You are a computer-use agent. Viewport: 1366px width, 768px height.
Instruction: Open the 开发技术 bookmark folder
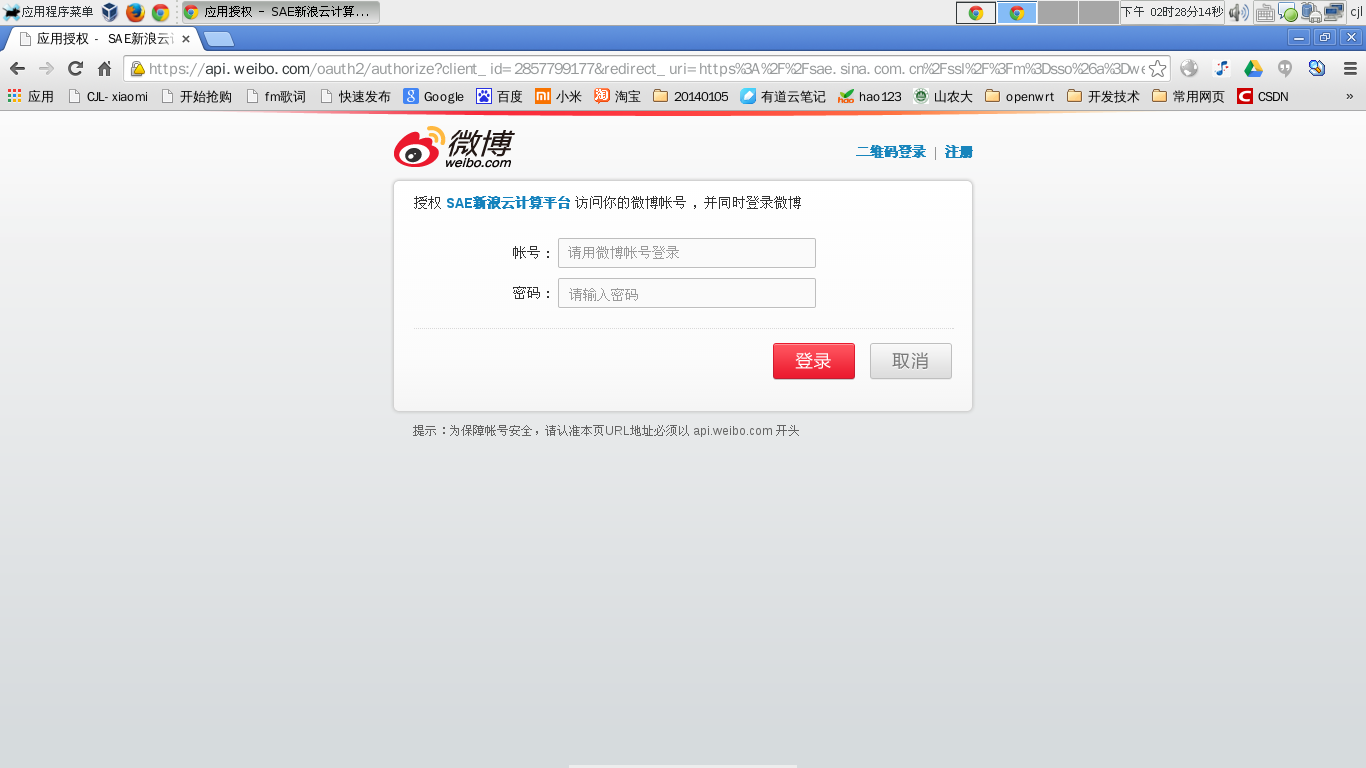pos(1104,96)
